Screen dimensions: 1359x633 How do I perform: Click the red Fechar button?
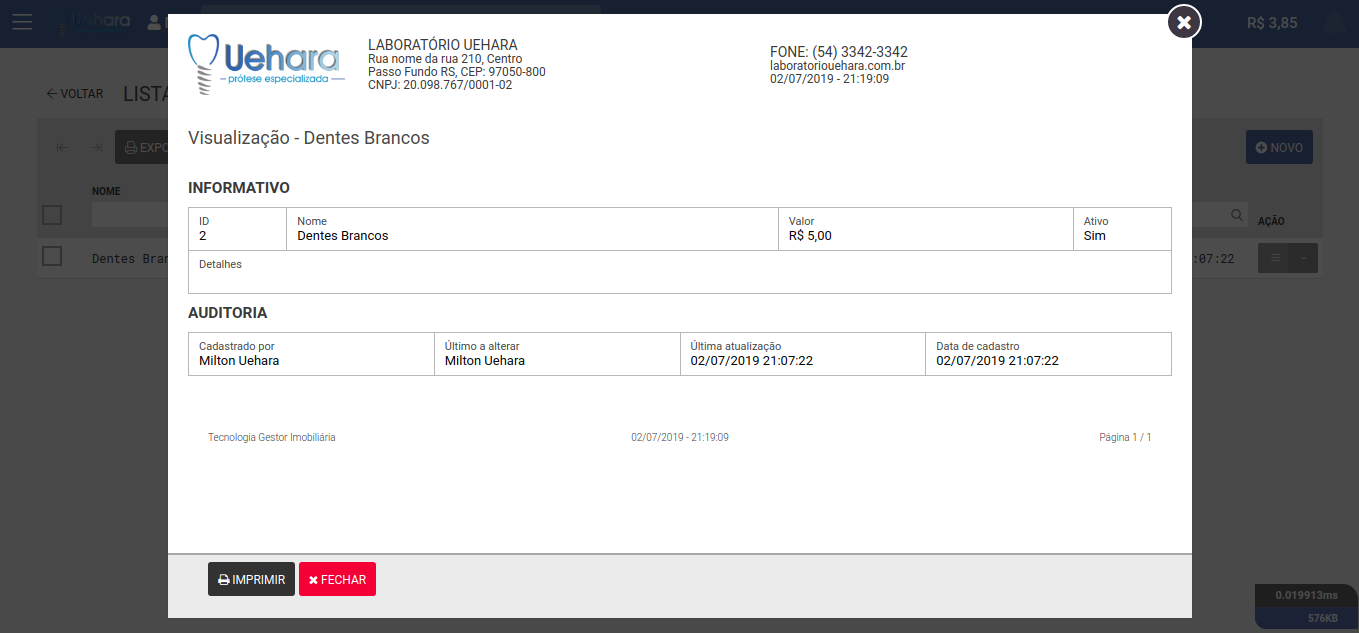(x=337, y=580)
